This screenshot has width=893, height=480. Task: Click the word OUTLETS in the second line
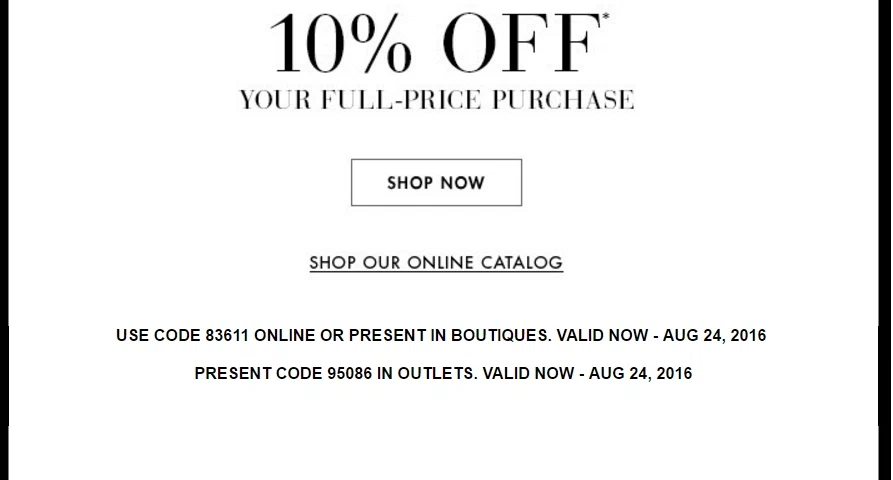(x=436, y=374)
